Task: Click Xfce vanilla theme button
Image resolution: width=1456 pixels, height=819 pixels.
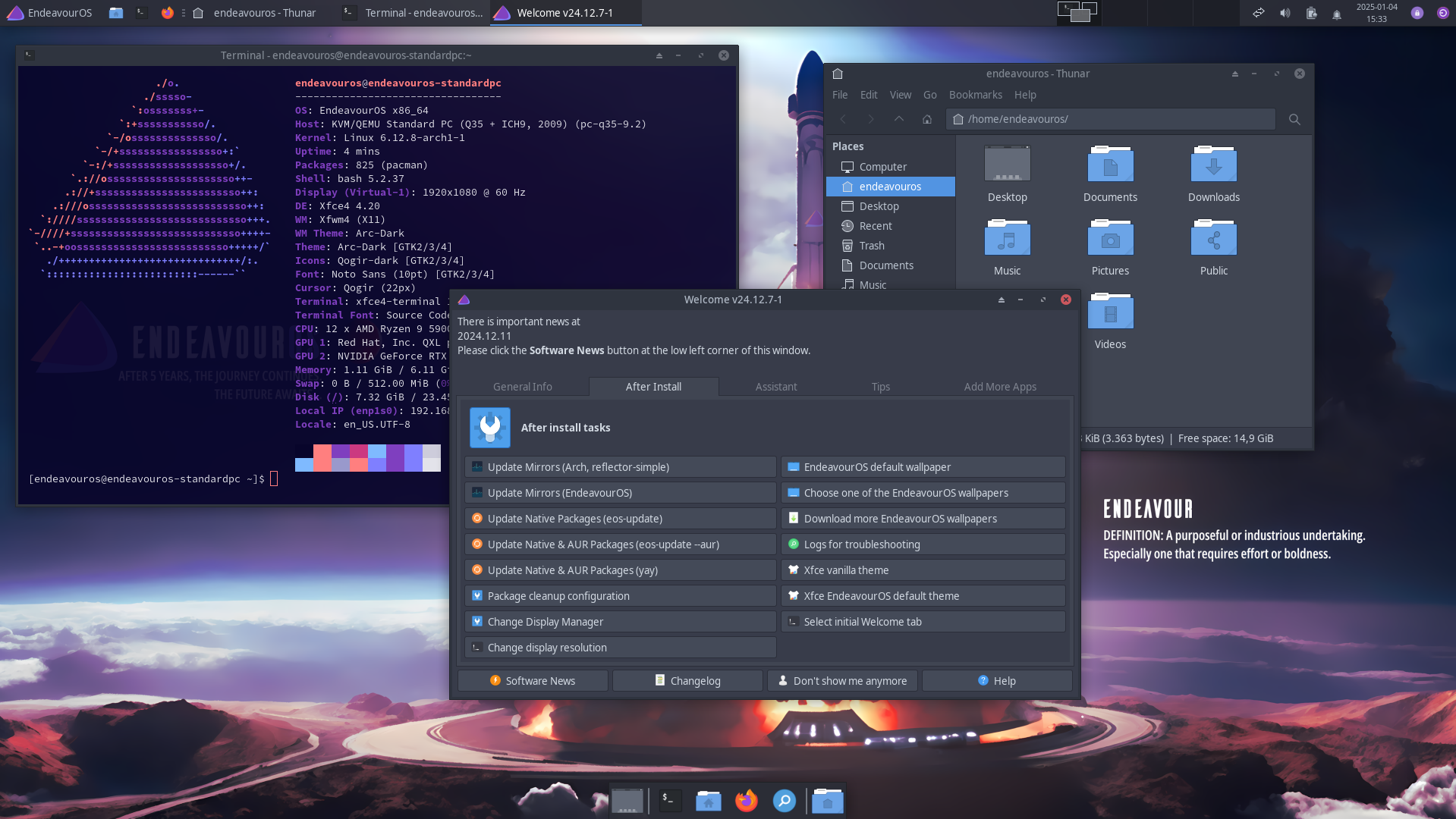Action: pyautogui.click(x=923, y=570)
